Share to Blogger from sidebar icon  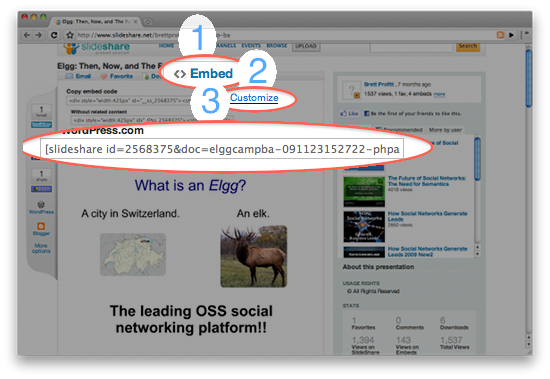tap(41, 228)
